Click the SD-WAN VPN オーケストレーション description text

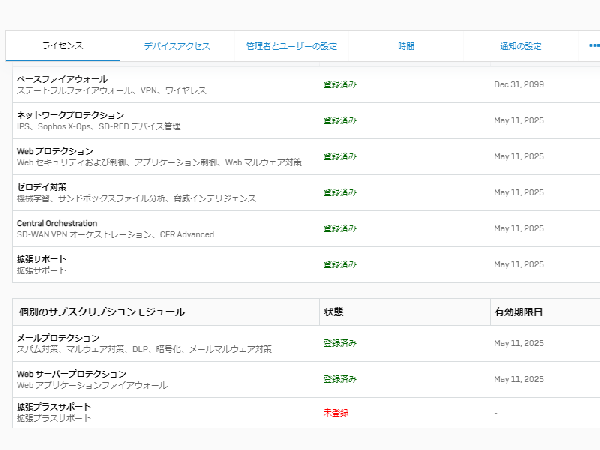tap(116, 234)
